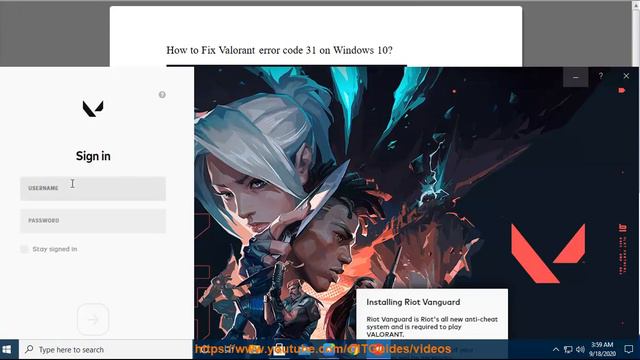Click the sign-in arrow button

click(93, 319)
